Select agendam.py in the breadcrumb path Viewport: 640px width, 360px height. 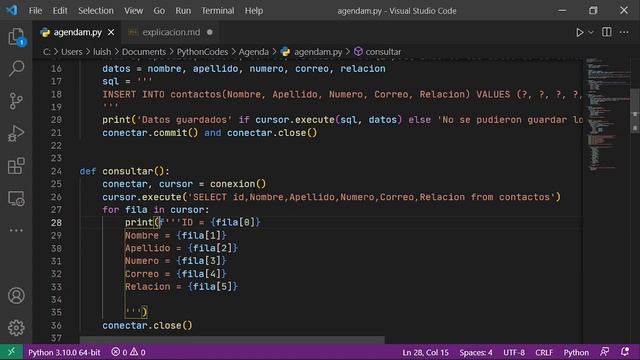(x=318, y=52)
